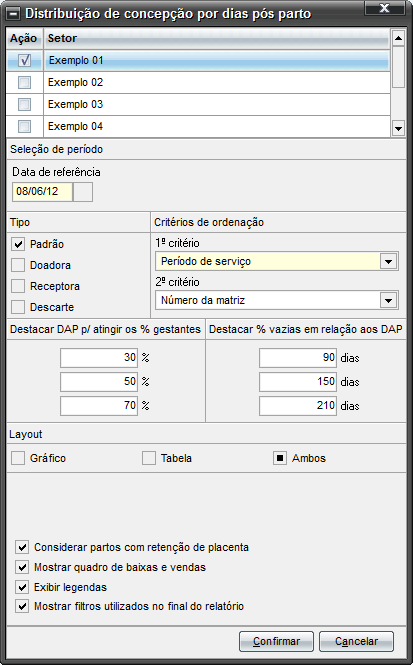This screenshot has height=665, width=413.
Task: Open the calendar picker beside the reference date
Action: coord(83,192)
